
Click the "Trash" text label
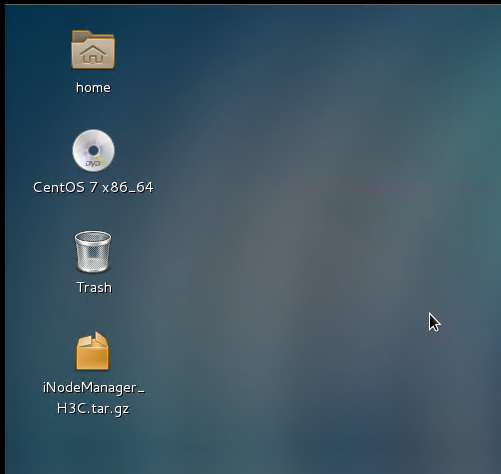(x=94, y=287)
